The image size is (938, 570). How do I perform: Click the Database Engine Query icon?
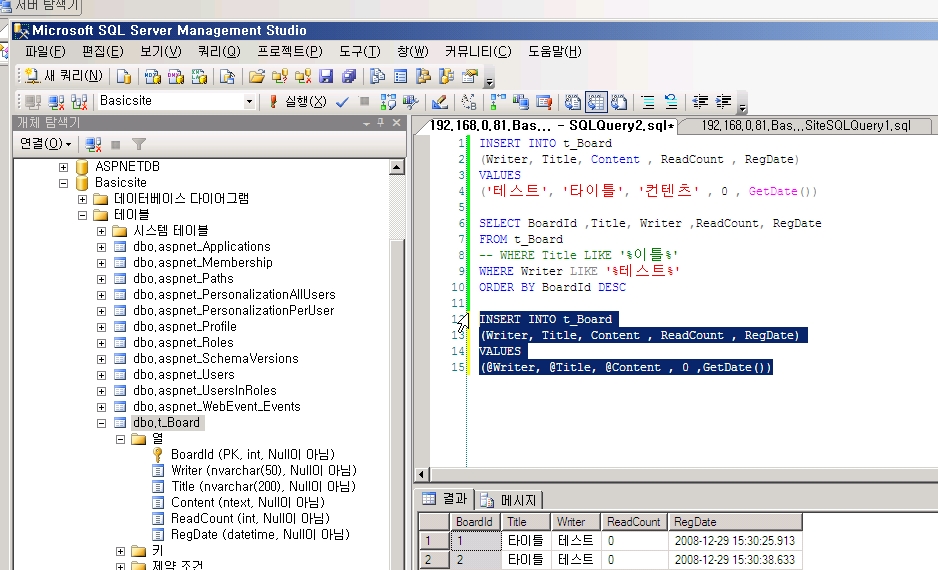[x=124, y=76]
